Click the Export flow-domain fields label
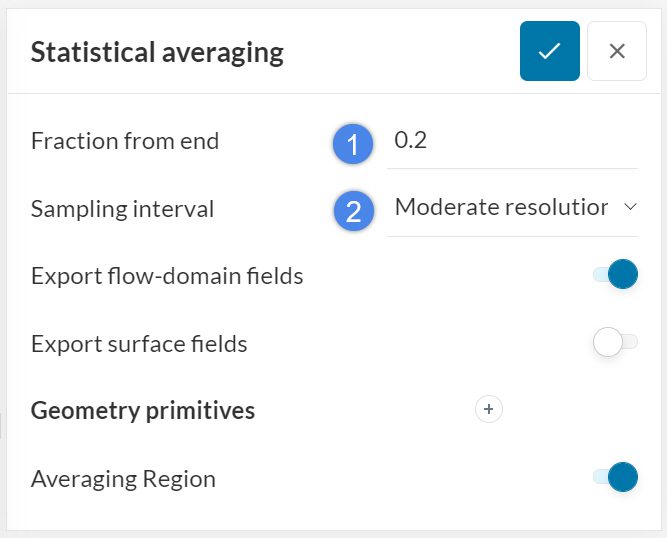 pos(167,276)
